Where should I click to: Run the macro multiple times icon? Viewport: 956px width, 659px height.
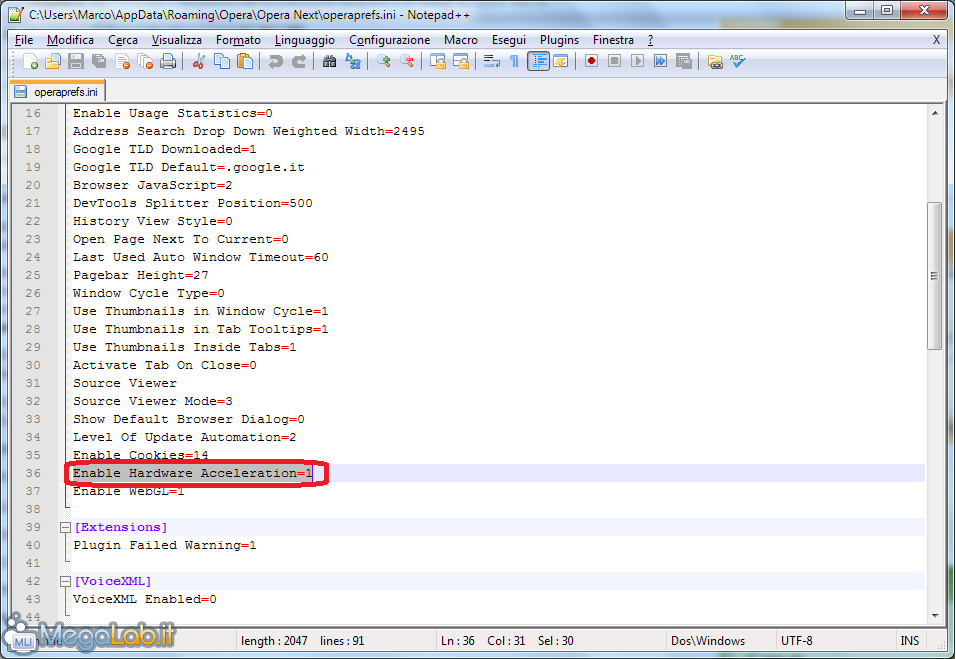660,61
